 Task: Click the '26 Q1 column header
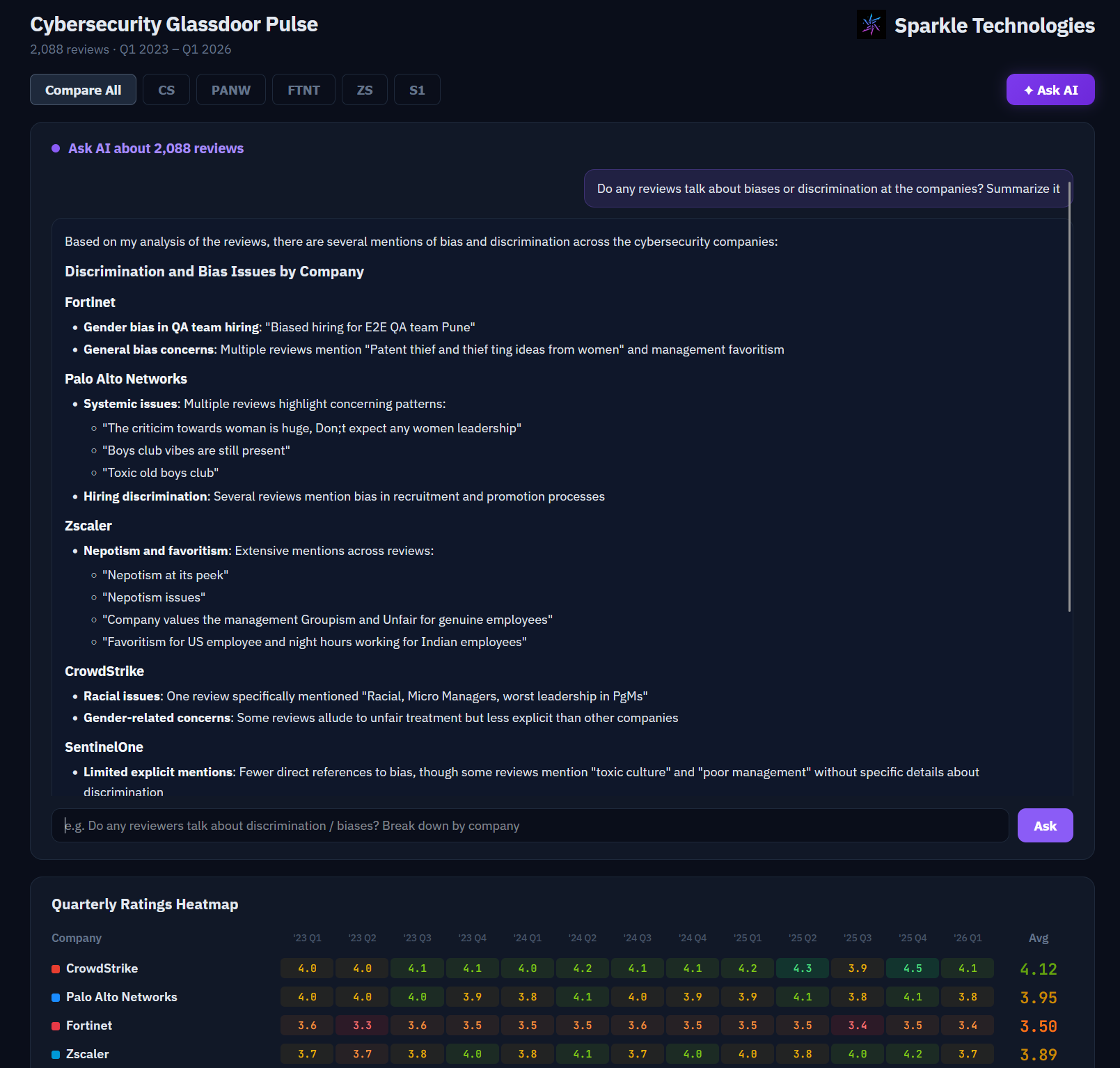pos(968,938)
